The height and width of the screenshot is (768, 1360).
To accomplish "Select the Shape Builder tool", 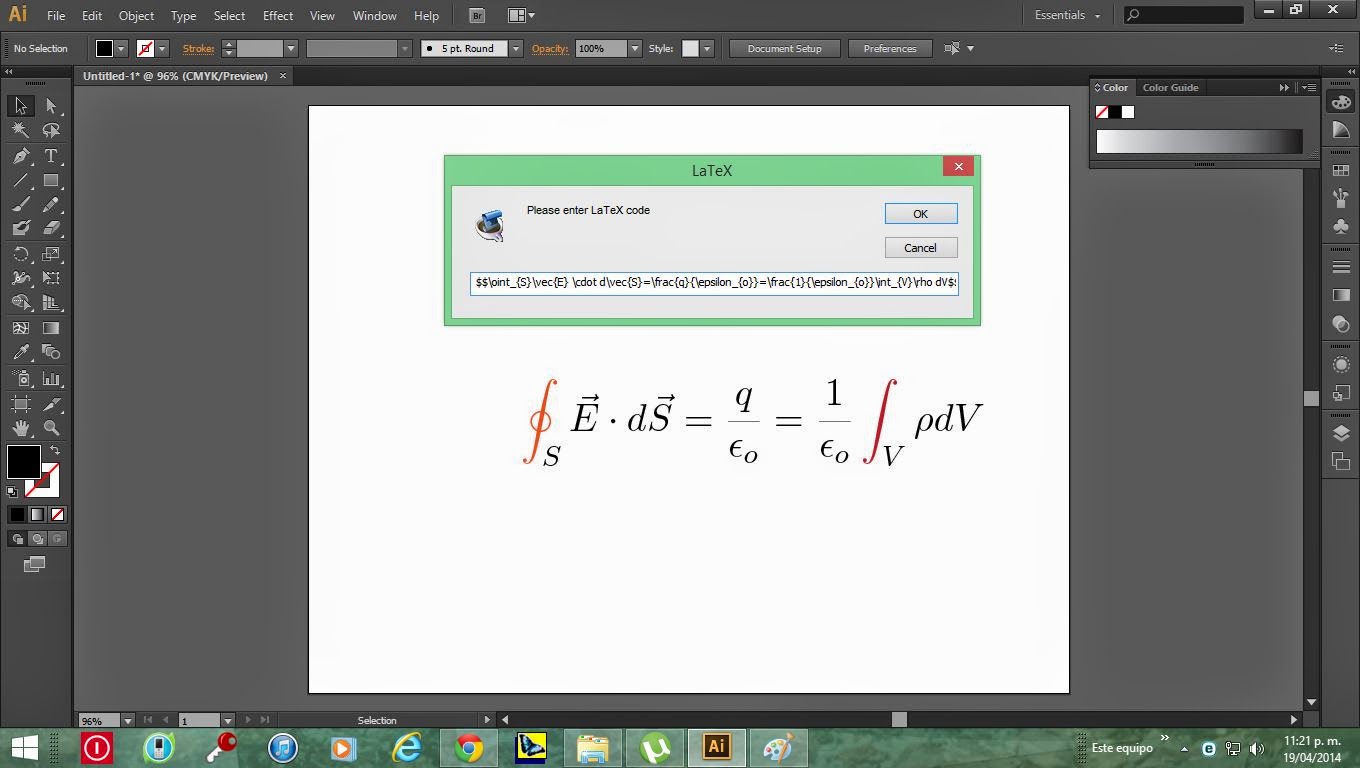I will (x=20, y=303).
